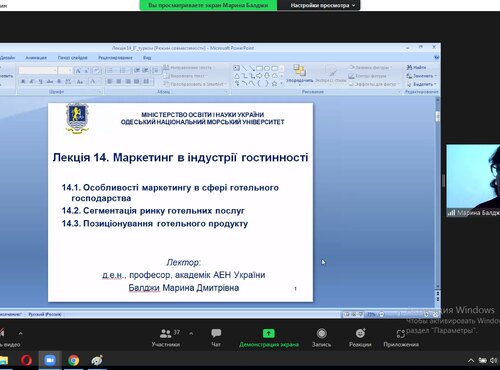Click Find (Найти) in Editing group
This screenshot has height=370, width=500.
click(417, 67)
